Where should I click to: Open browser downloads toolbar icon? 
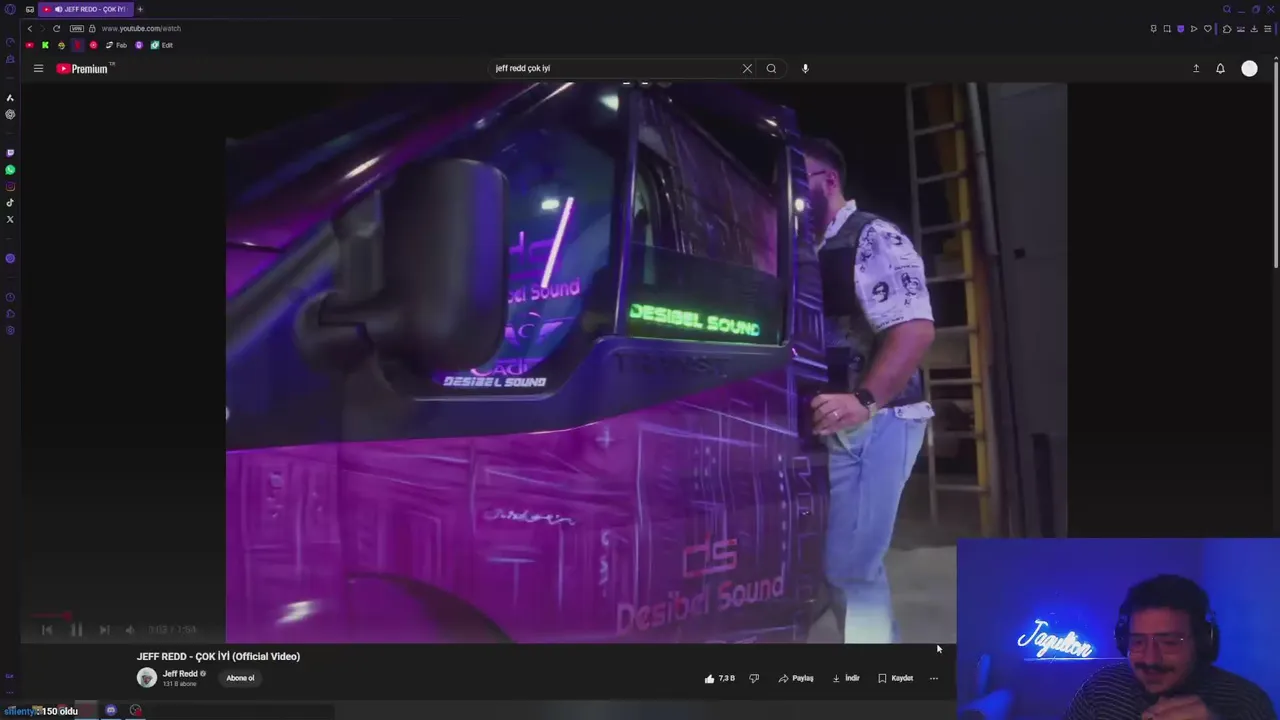point(1254,29)
